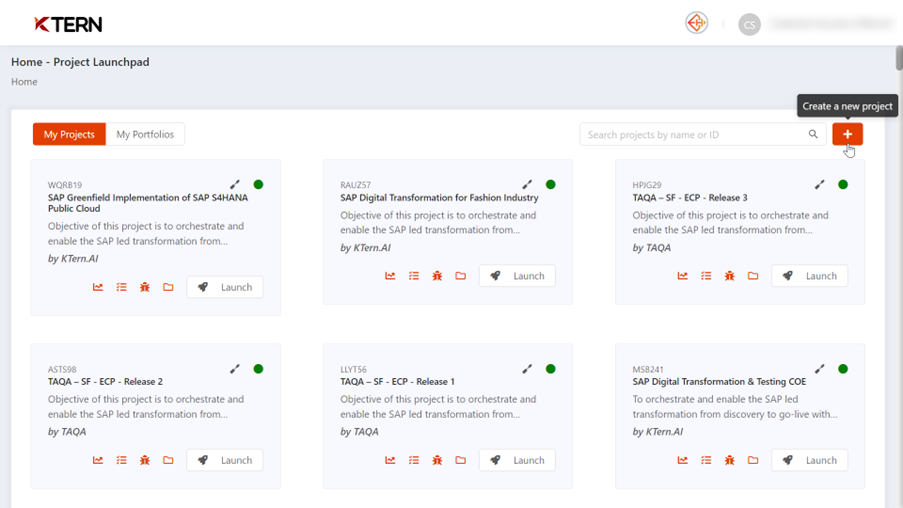The height and width of the screenshot is (508, 903).
Task: Create a new project with plus button
Action: point(847,134)
